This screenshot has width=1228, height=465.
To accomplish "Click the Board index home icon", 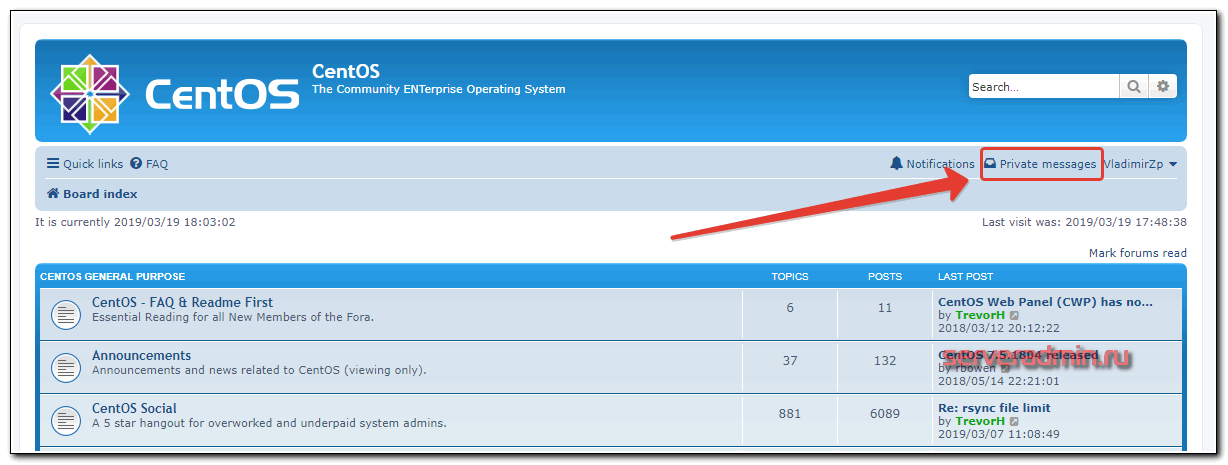I will [53, 194].
